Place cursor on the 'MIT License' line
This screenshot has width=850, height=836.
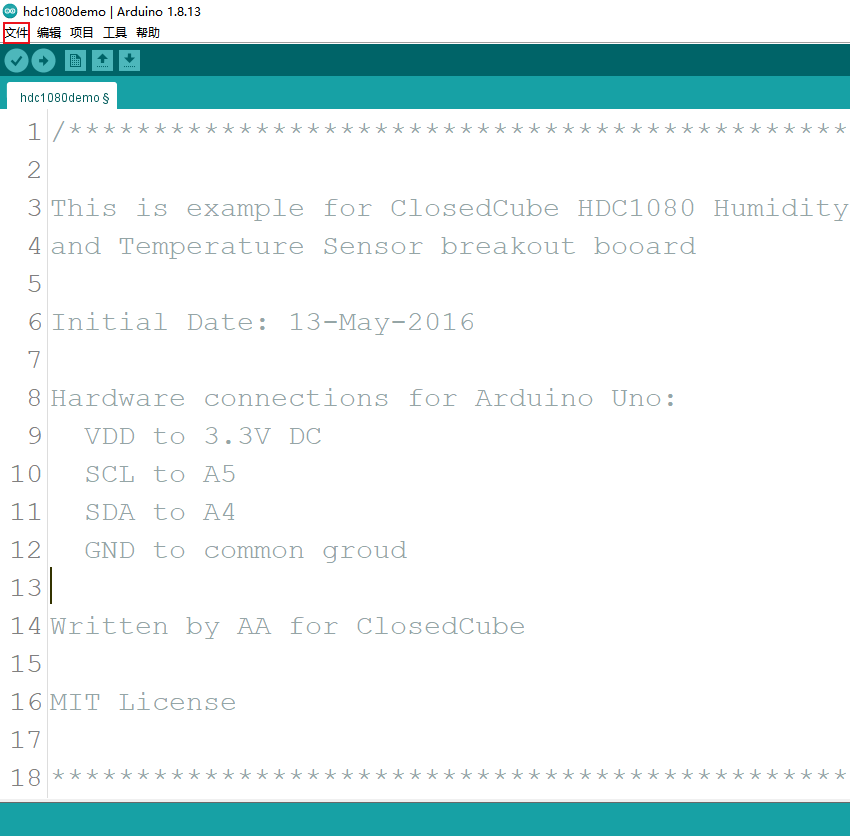[143, 702]
